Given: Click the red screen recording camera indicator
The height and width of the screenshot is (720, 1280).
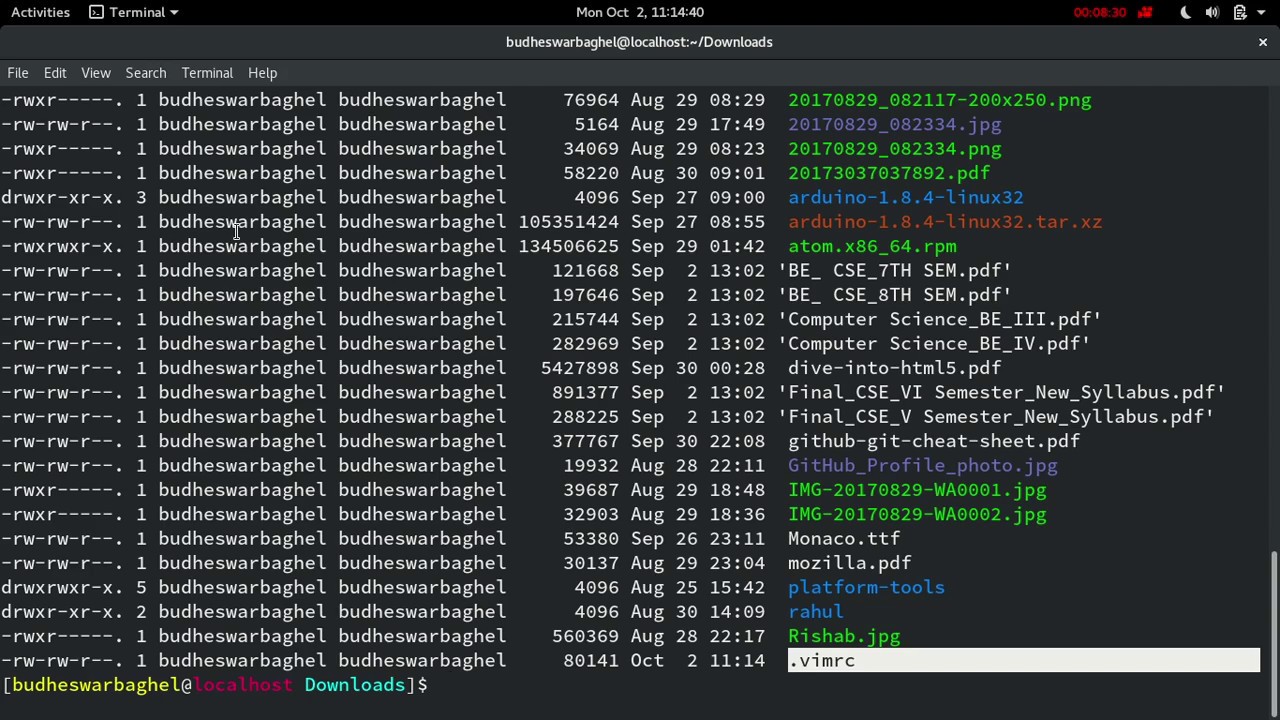Looking at the screenshot, I should [x=1145, y=12].
